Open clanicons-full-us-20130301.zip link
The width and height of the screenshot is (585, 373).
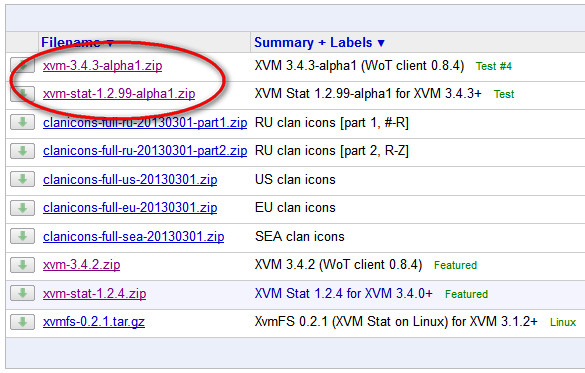pyautogui.click(x=130, y=179)
